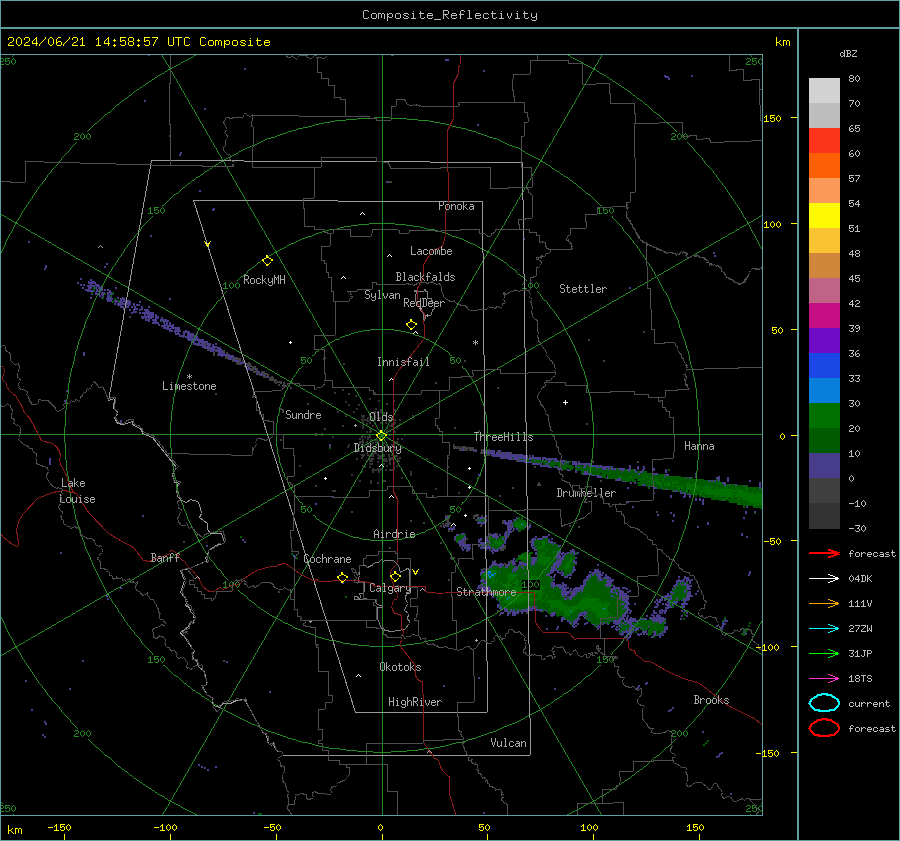Select the Brooks town label

(x=711, y=700)
